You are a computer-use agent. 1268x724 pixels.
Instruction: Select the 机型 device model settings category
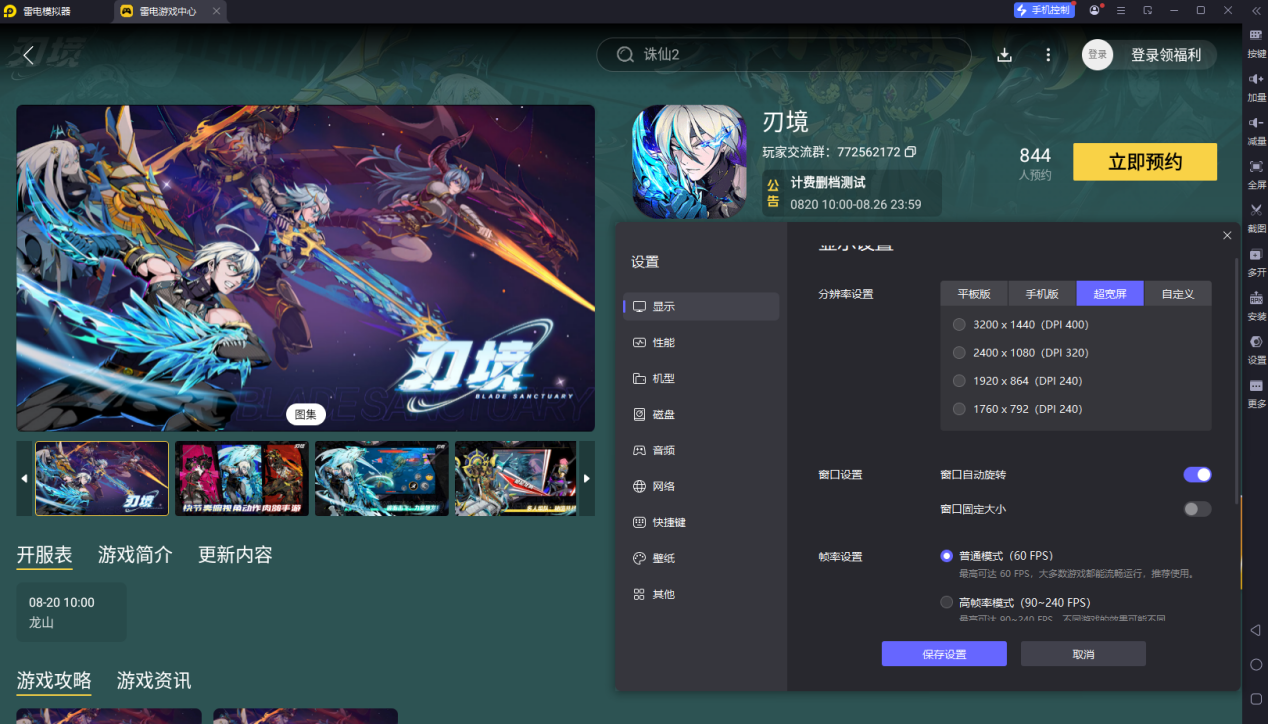[x=701, y=379]
